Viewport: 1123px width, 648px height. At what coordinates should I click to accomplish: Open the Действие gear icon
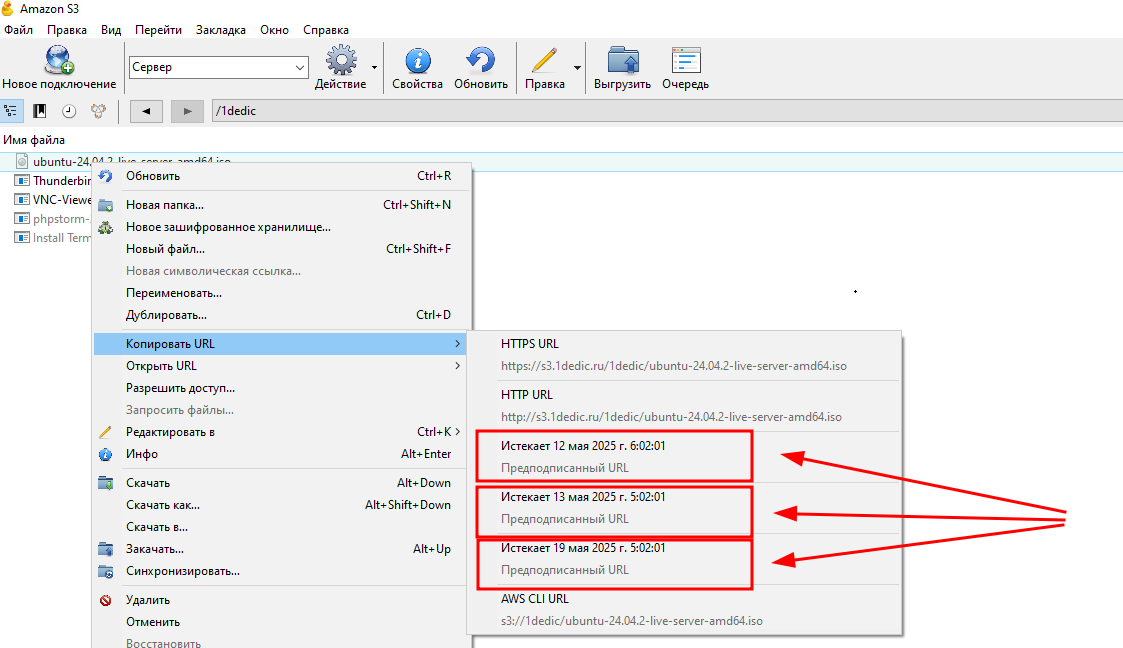(x=341, y=60)
